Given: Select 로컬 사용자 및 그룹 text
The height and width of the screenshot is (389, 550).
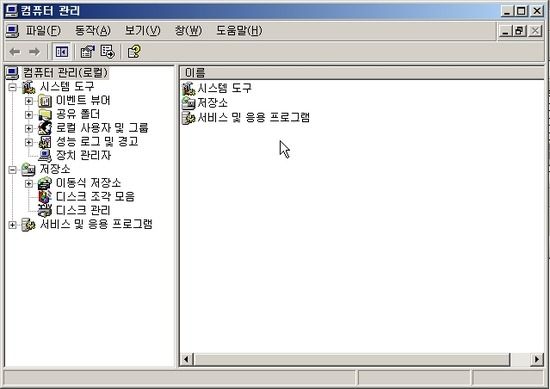Looking at the screenshot, I should [x=102, y=128].
